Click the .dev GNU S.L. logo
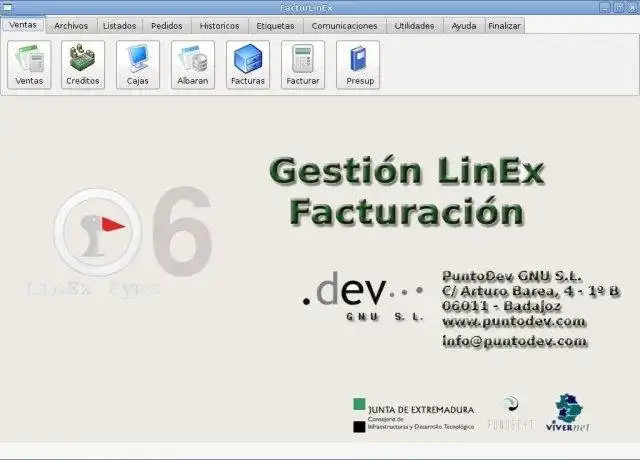640x460 pixels. click(362, 297)
